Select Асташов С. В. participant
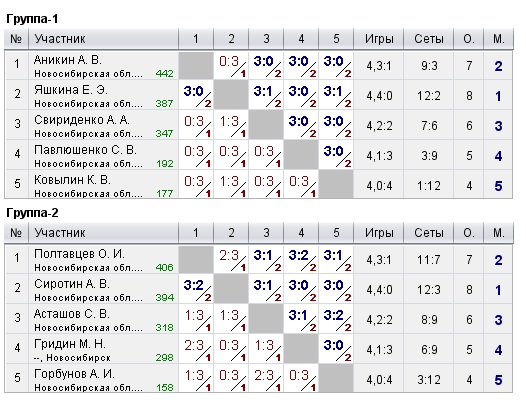 (x=72, y=314)
